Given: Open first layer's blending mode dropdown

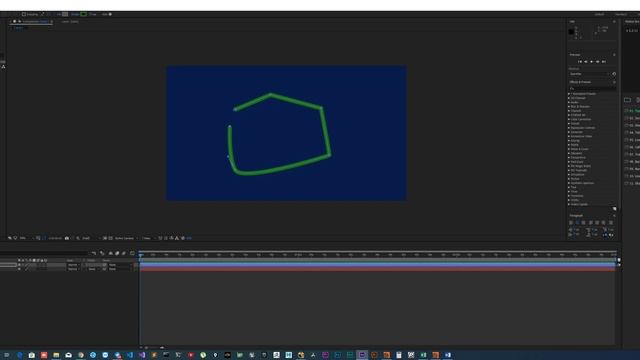Looking at the screenshot, I should pos(73,265).
